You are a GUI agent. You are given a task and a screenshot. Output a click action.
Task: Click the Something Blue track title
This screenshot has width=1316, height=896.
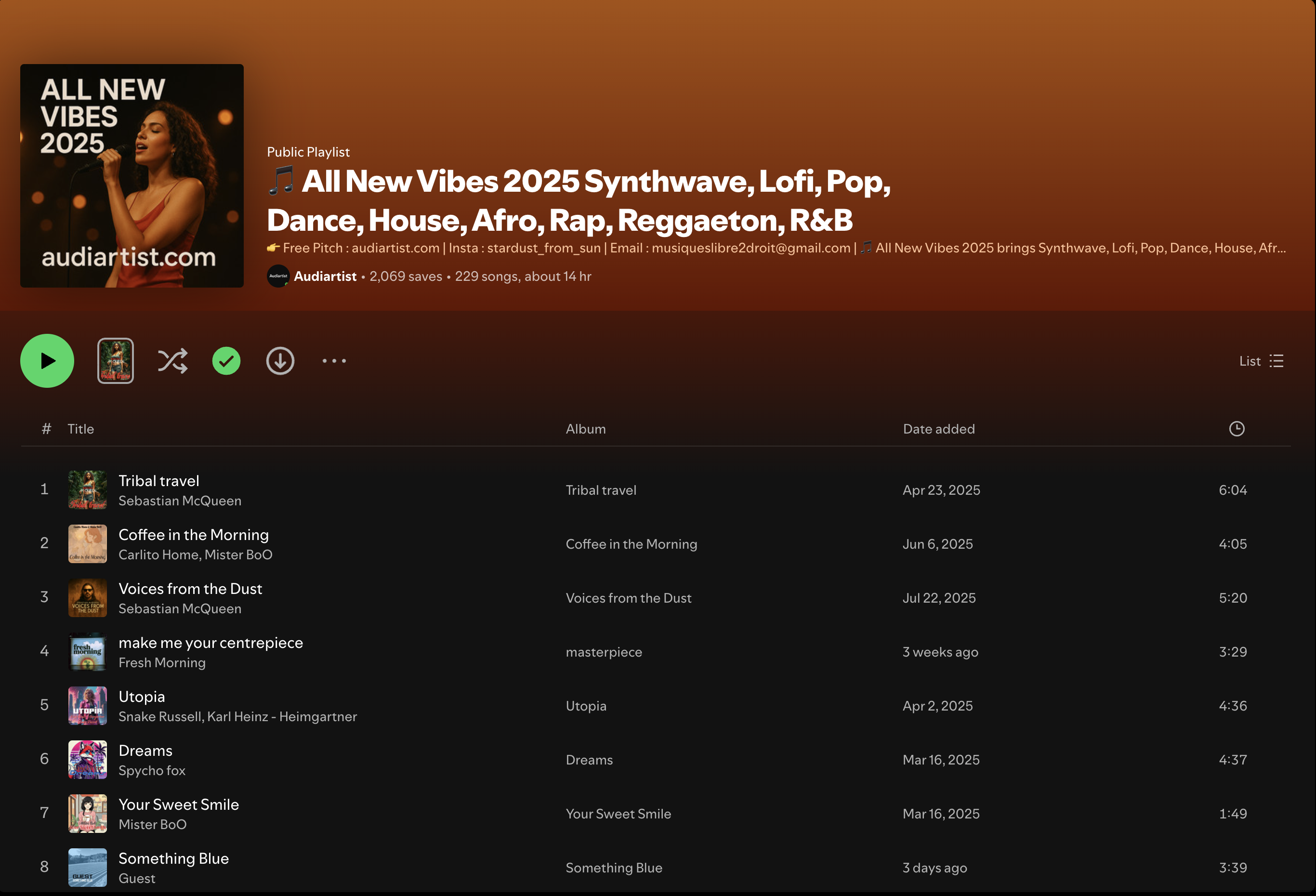coord(173,858)
